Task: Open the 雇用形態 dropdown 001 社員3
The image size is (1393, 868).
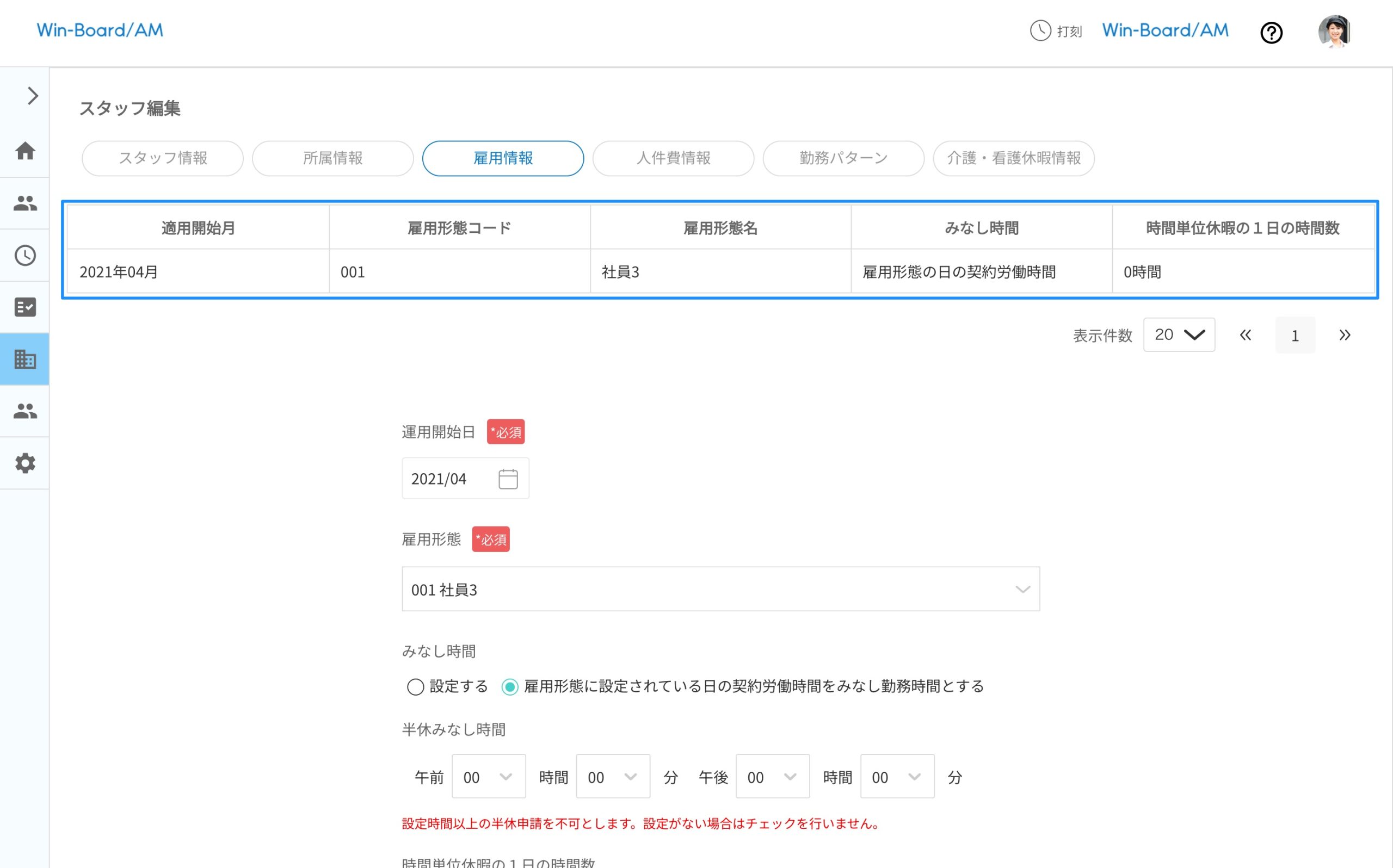Action: coord(720,590)
